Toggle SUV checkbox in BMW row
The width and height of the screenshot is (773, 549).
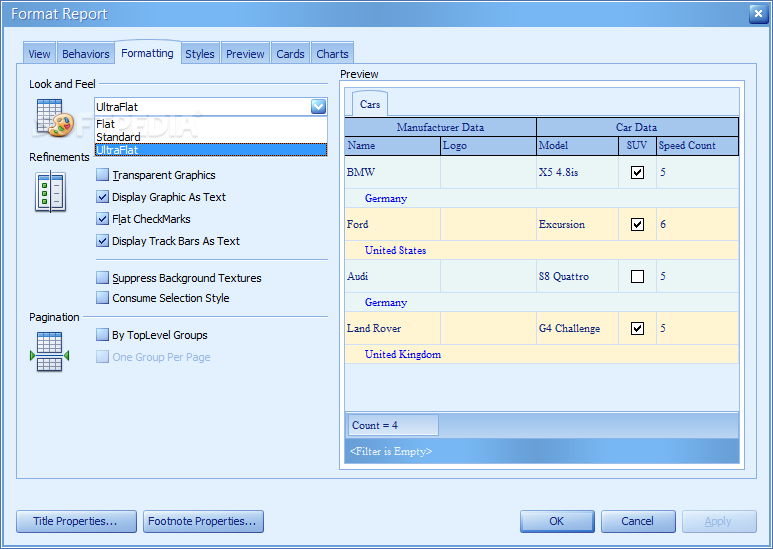tap(637, 172)
